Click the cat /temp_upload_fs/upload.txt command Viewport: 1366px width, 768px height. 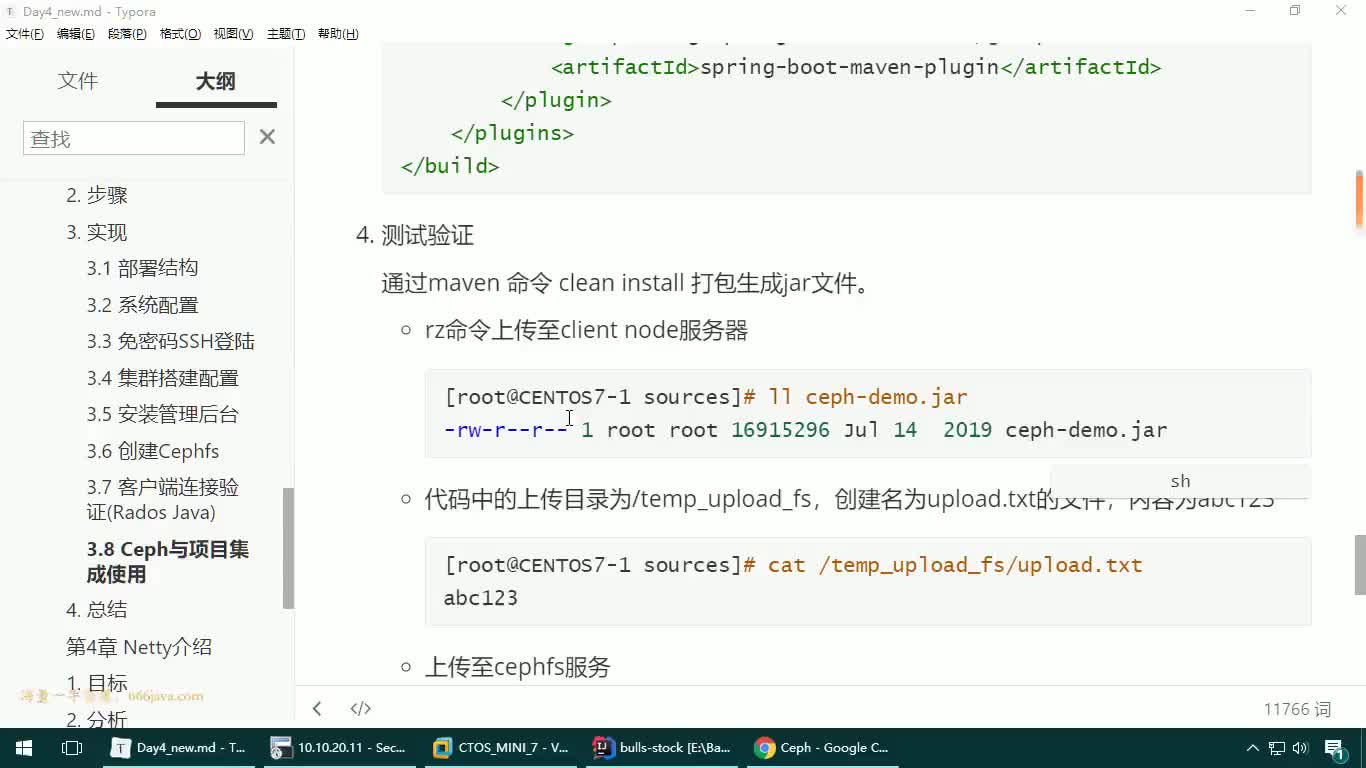point(793,565)
